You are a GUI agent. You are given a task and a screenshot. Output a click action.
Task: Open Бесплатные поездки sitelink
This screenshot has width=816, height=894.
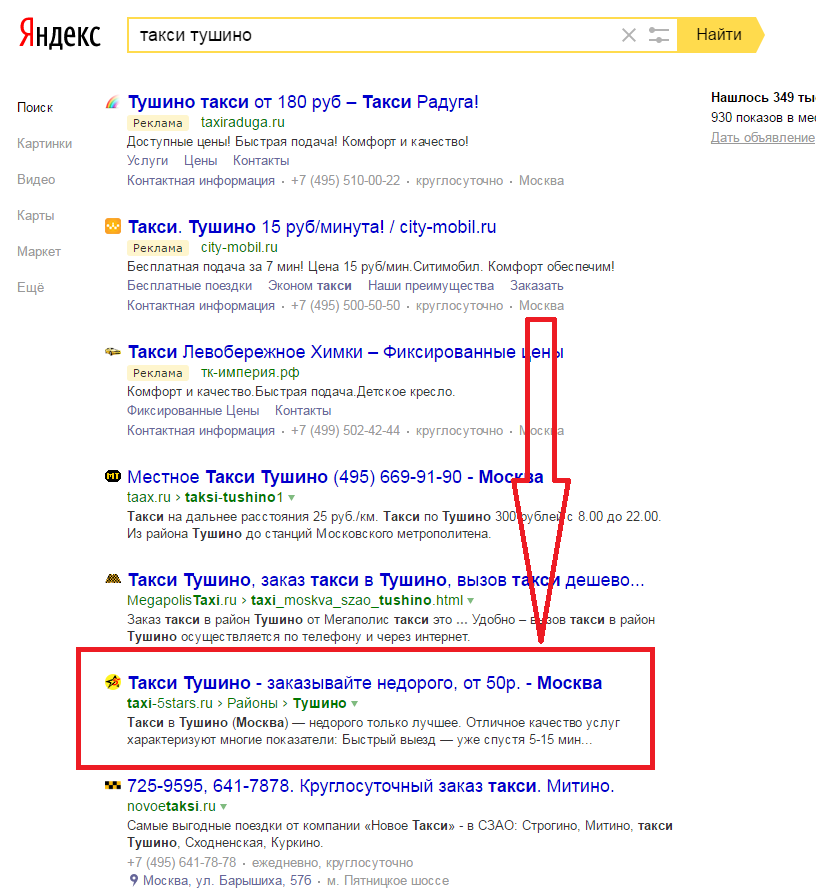tap(189, 286)
